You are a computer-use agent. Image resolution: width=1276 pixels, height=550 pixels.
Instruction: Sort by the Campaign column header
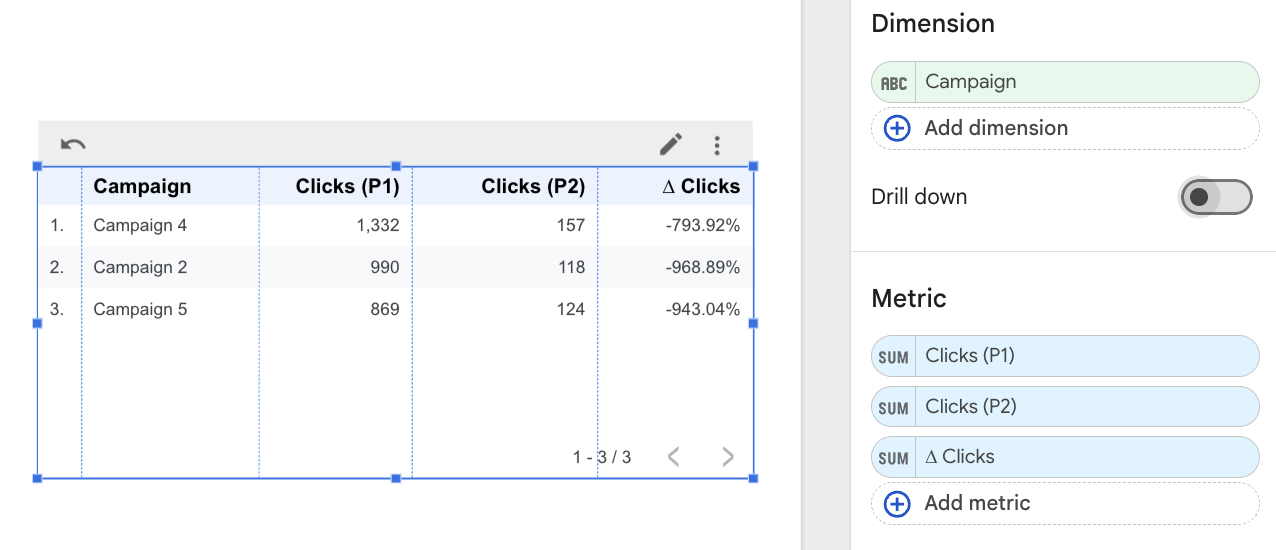[x=142, y=186]
